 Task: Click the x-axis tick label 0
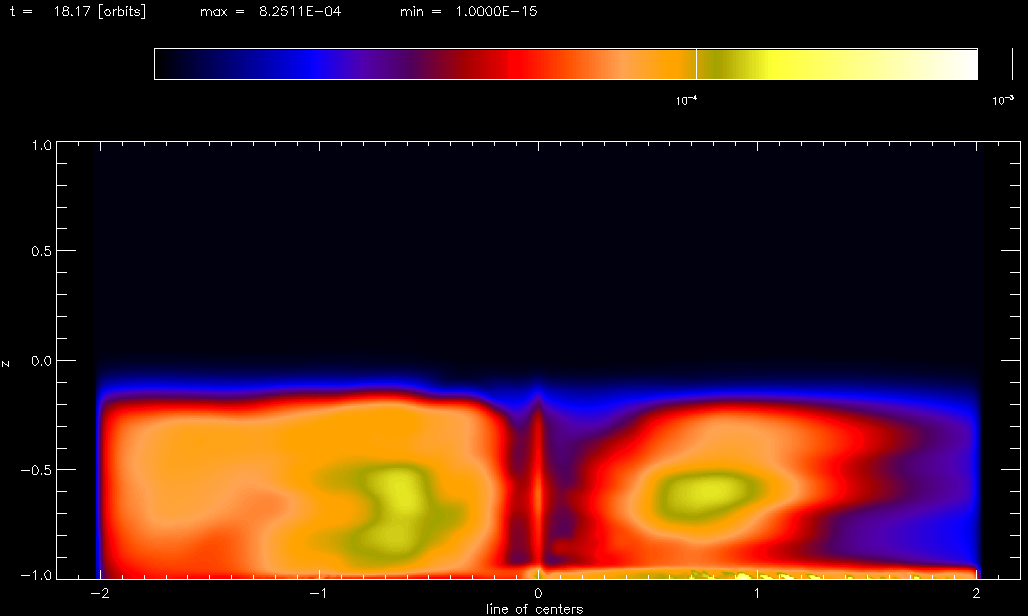[x=539, y=594]
